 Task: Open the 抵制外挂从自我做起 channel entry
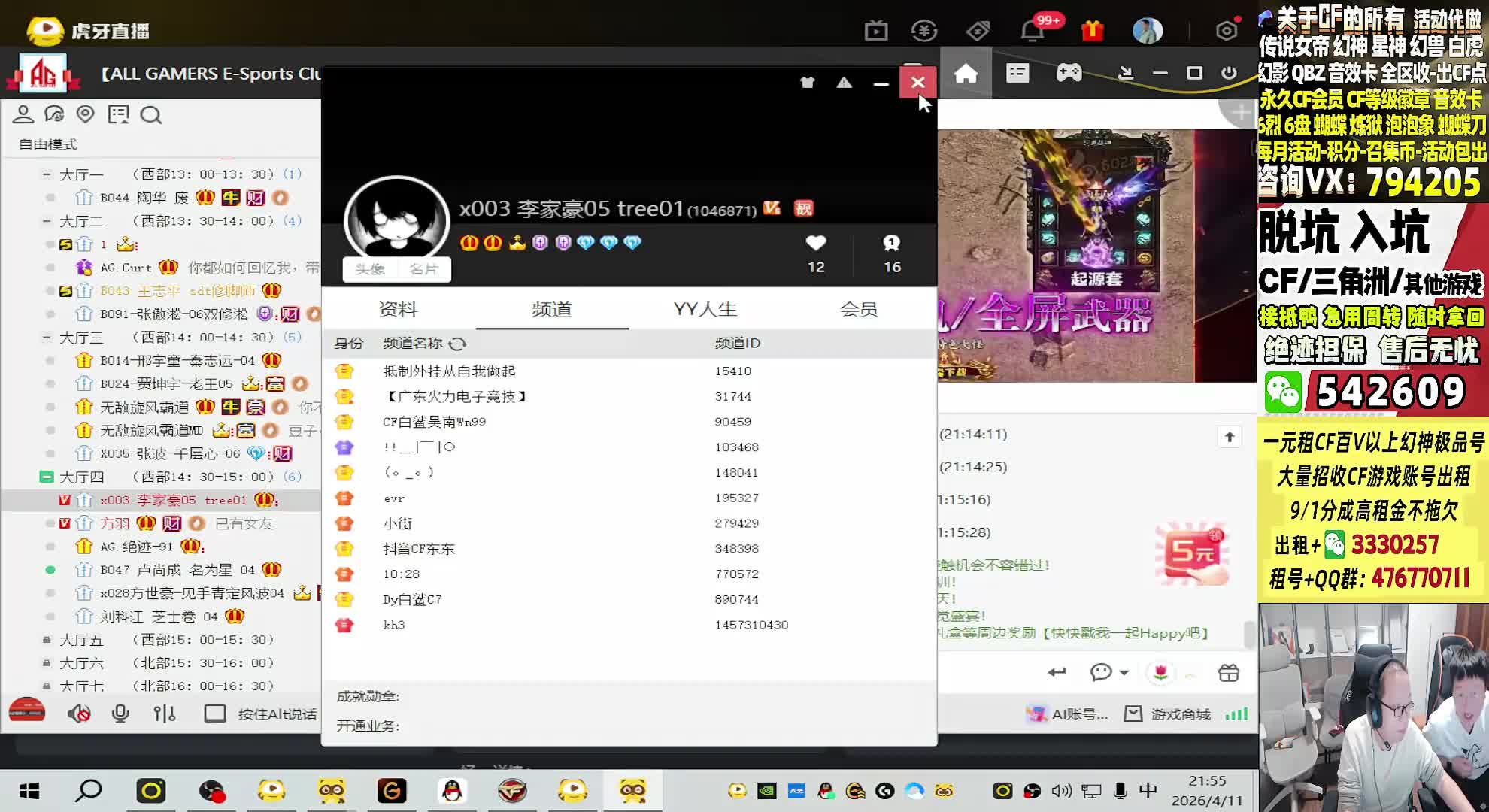(x=449, y=371)
